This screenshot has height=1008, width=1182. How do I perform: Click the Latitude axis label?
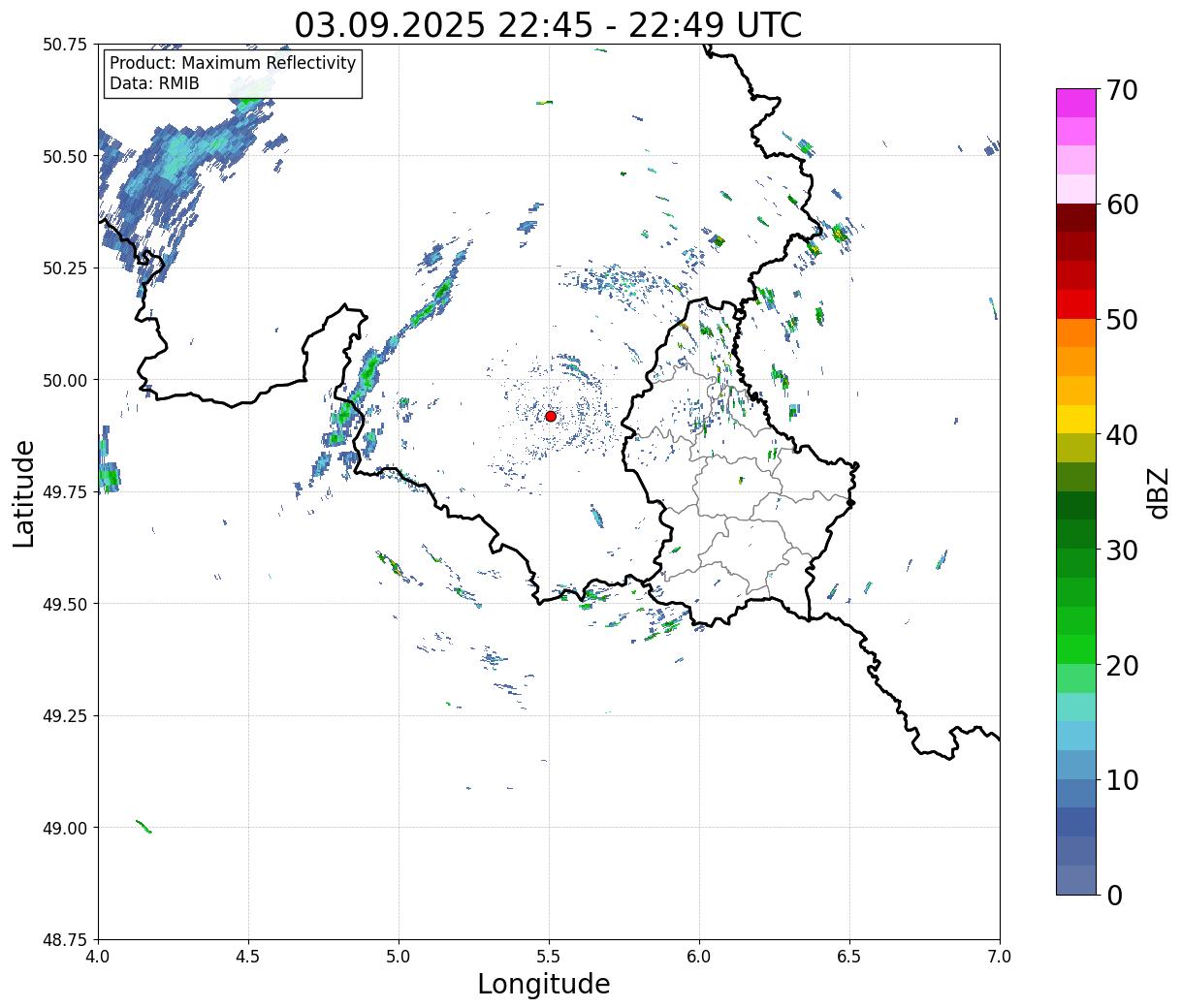click(x=24, y=492)
